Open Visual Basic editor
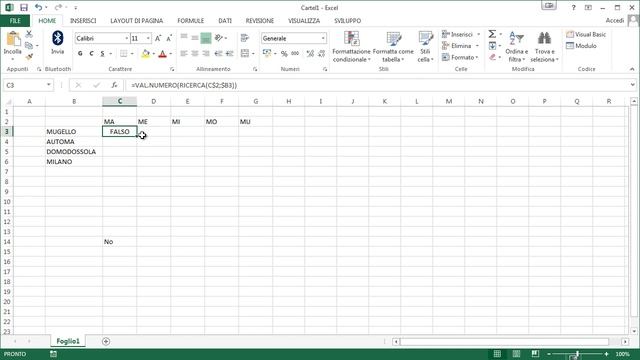Screen dimensions: 640x360 [586, 35]
